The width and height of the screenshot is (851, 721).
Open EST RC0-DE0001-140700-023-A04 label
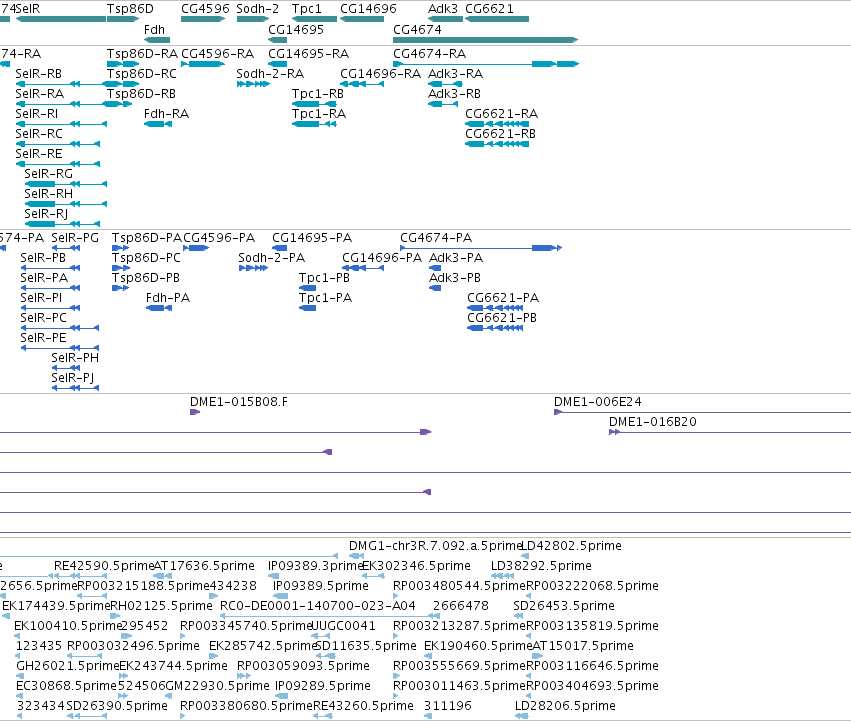click(317, 605)
